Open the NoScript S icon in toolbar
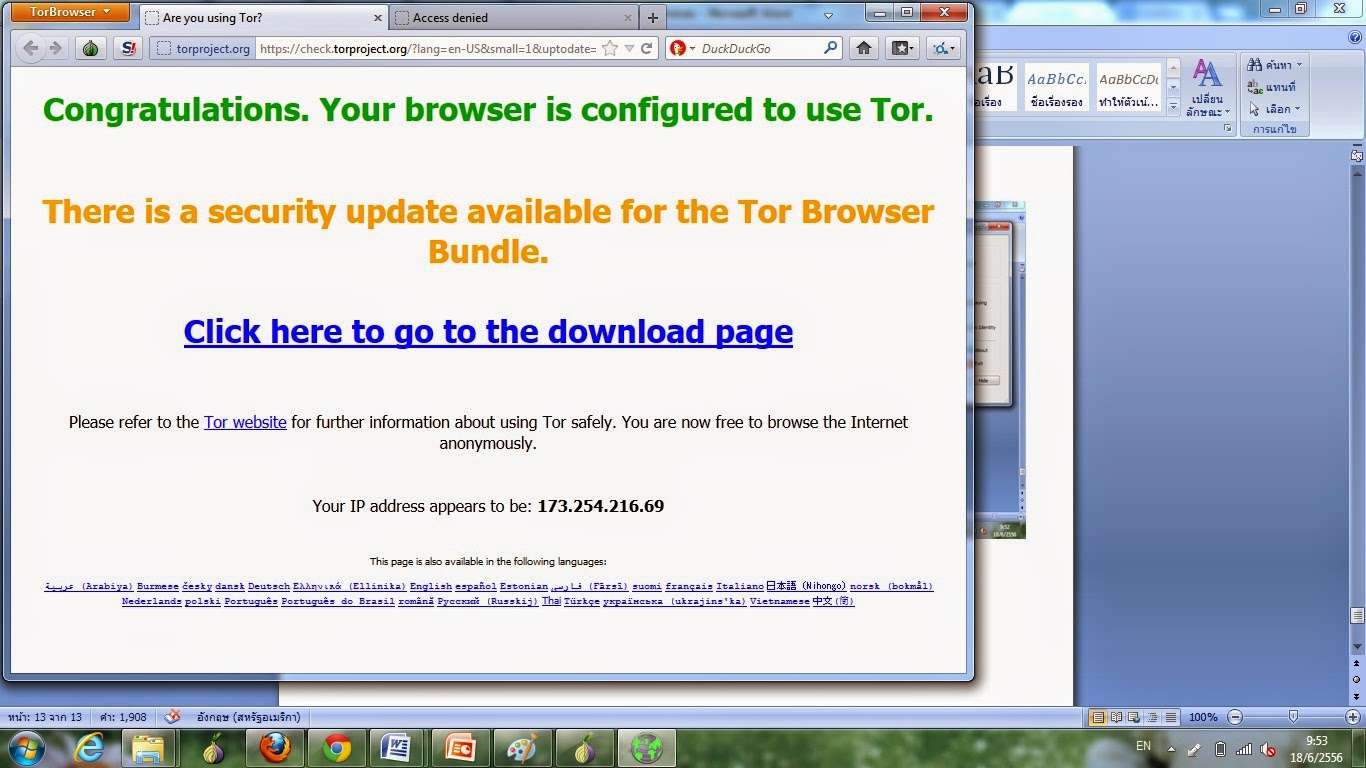The image size is (1366, 768). [x=128, y=48]
